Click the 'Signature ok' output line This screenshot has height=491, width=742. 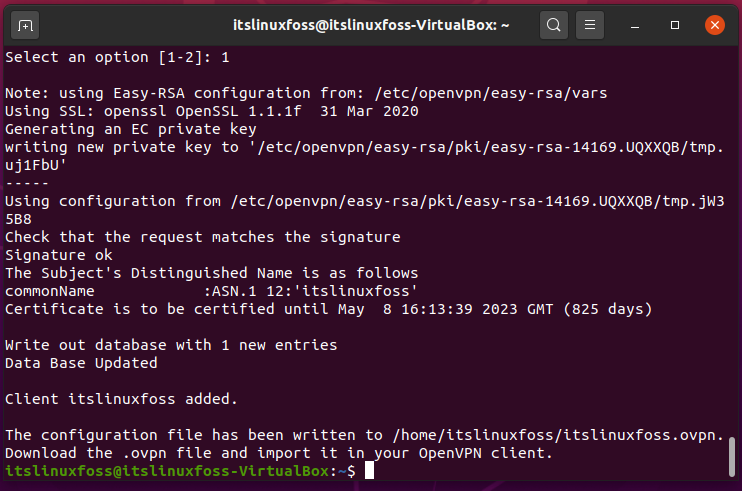pos(59,255)
